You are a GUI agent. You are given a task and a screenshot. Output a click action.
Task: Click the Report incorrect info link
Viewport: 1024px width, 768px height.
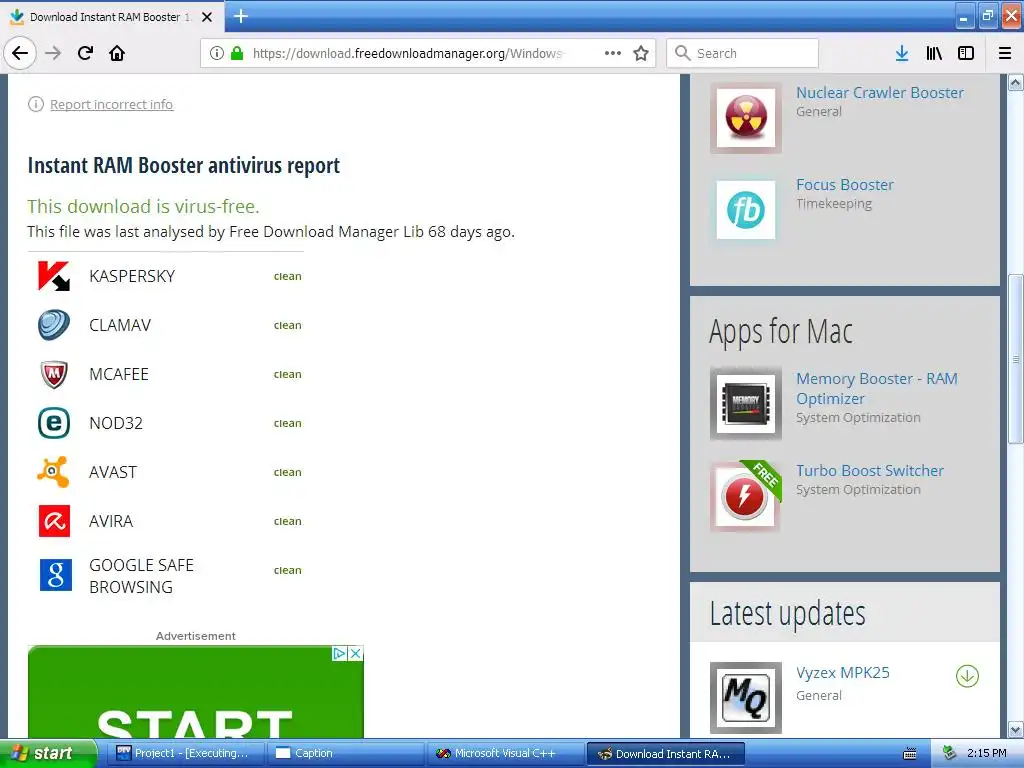coord(112,104)
